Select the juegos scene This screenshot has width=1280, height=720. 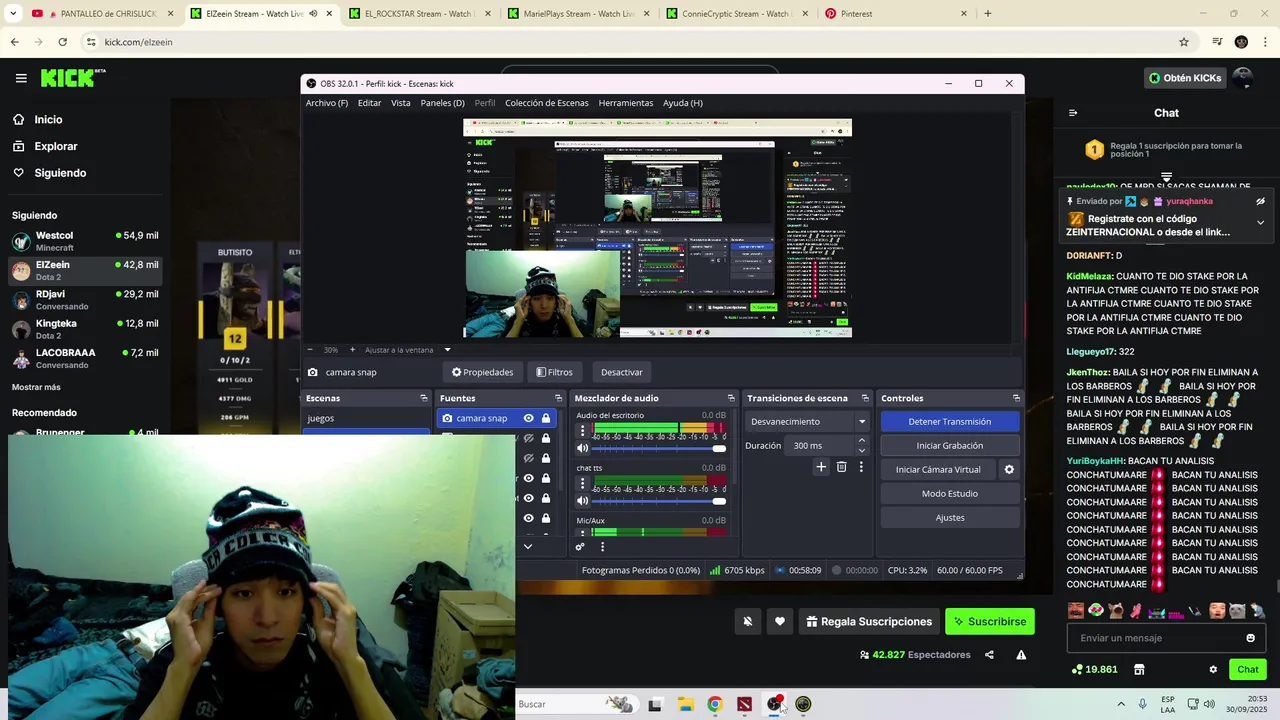[x=366, y=418]
